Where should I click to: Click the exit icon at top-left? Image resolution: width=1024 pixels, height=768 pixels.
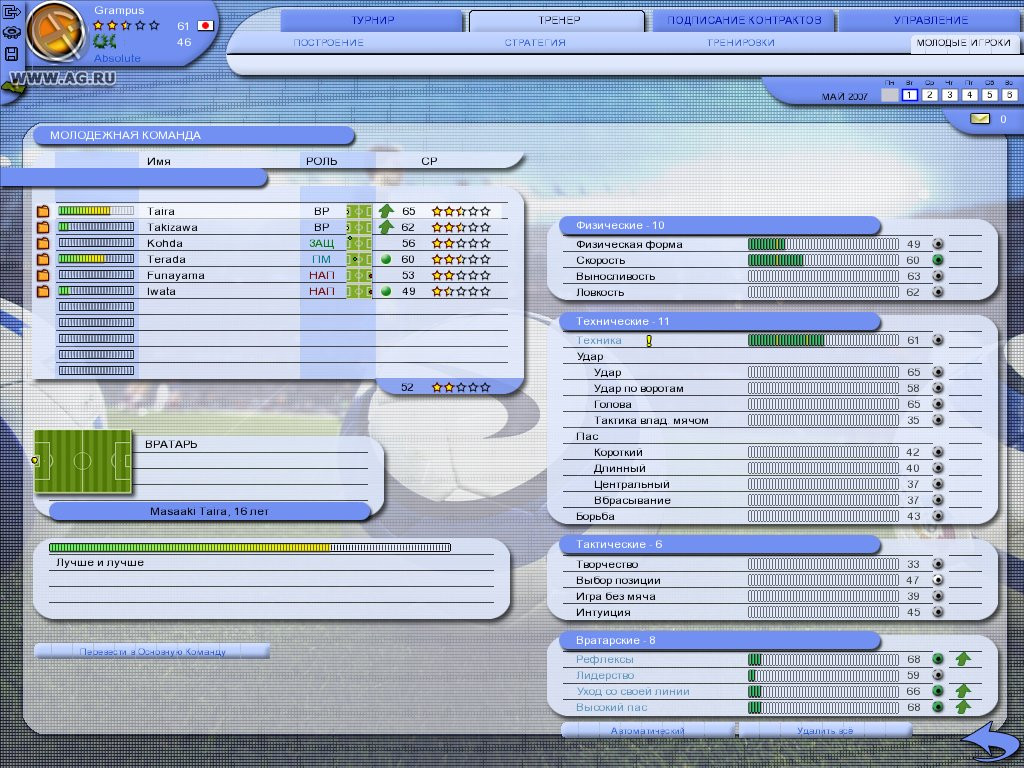12,11
